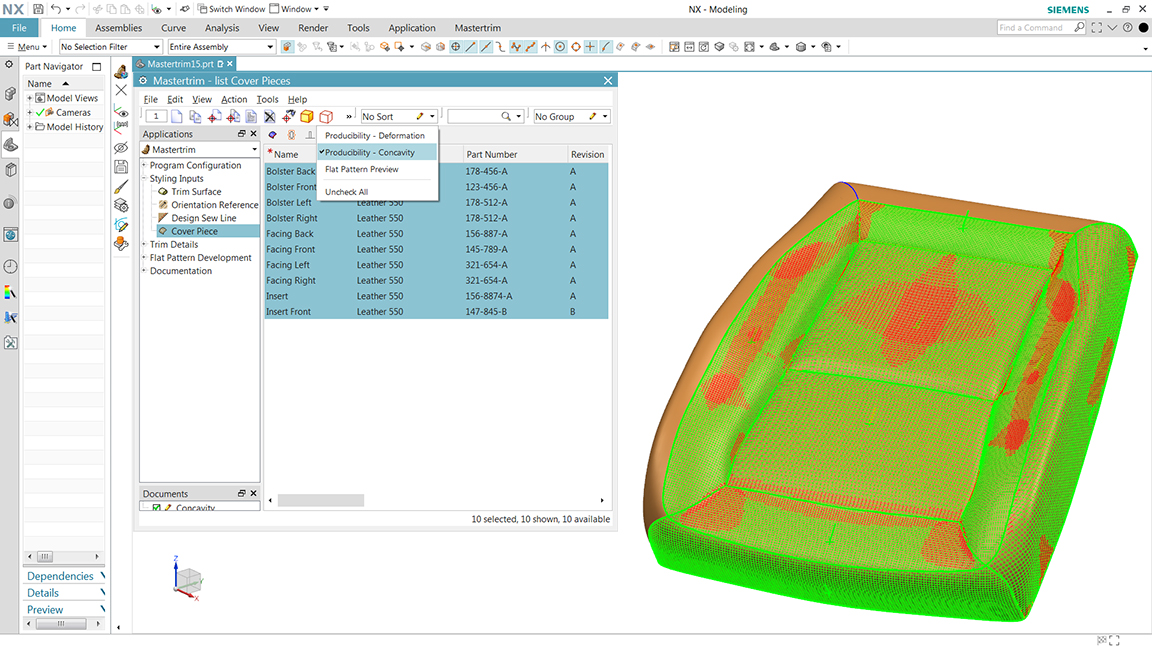Click the full screen icon beside command search
The width and height of the screenshot is (1152, 647).
(x=1097, y=28)
